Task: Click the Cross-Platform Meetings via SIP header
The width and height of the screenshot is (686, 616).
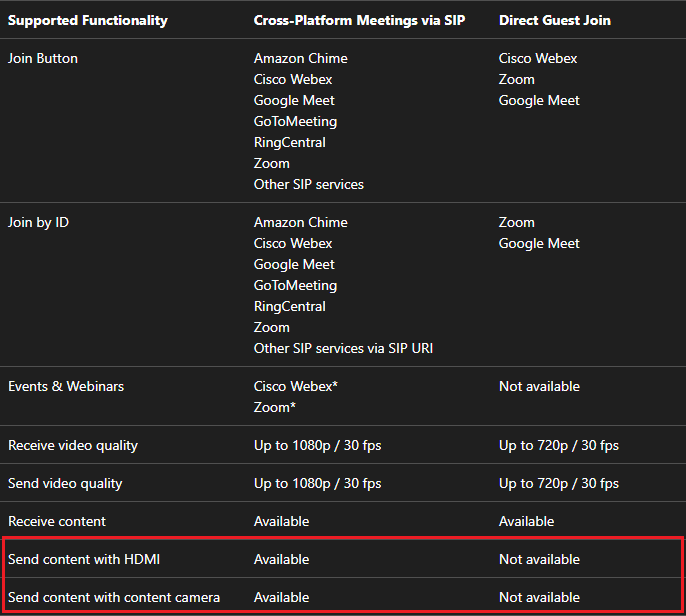Action: click(359, 21)
